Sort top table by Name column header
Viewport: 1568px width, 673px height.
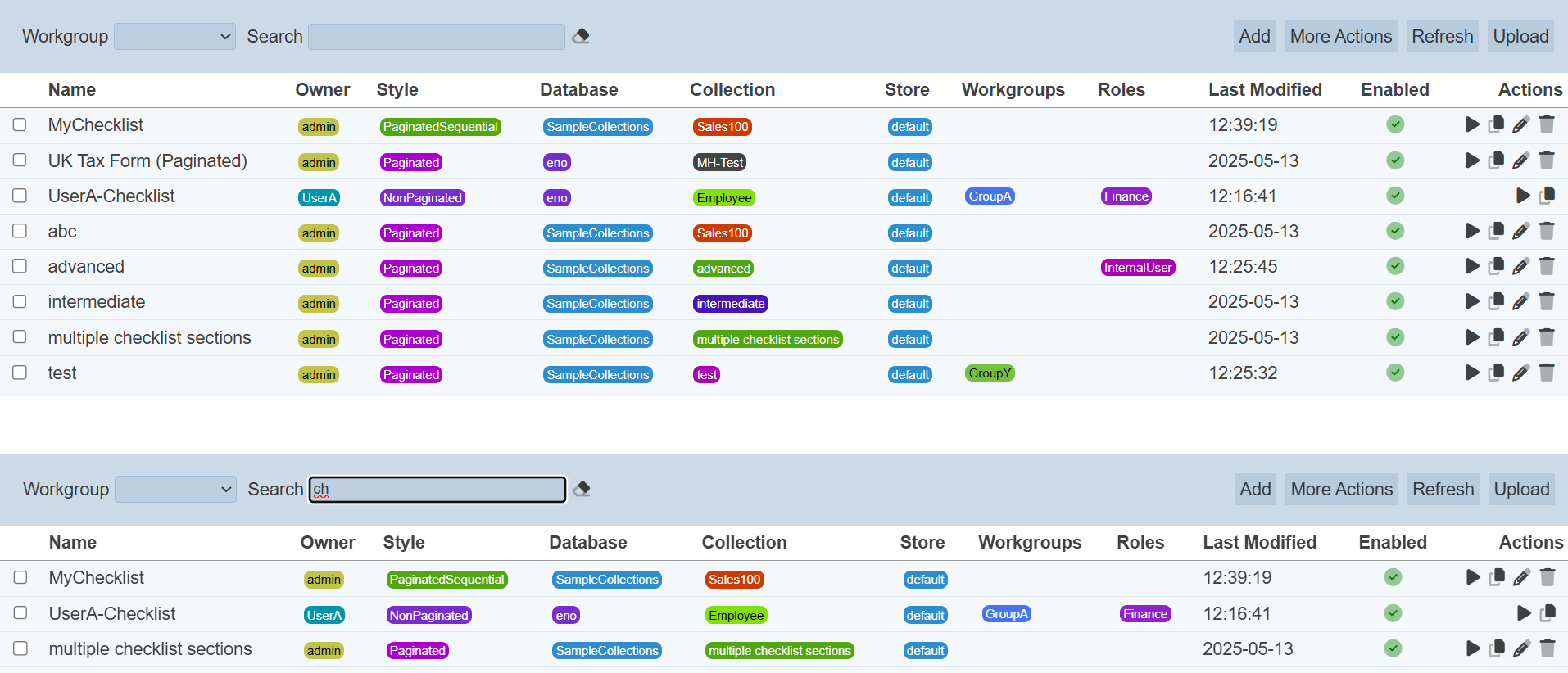tap(72, 90)
